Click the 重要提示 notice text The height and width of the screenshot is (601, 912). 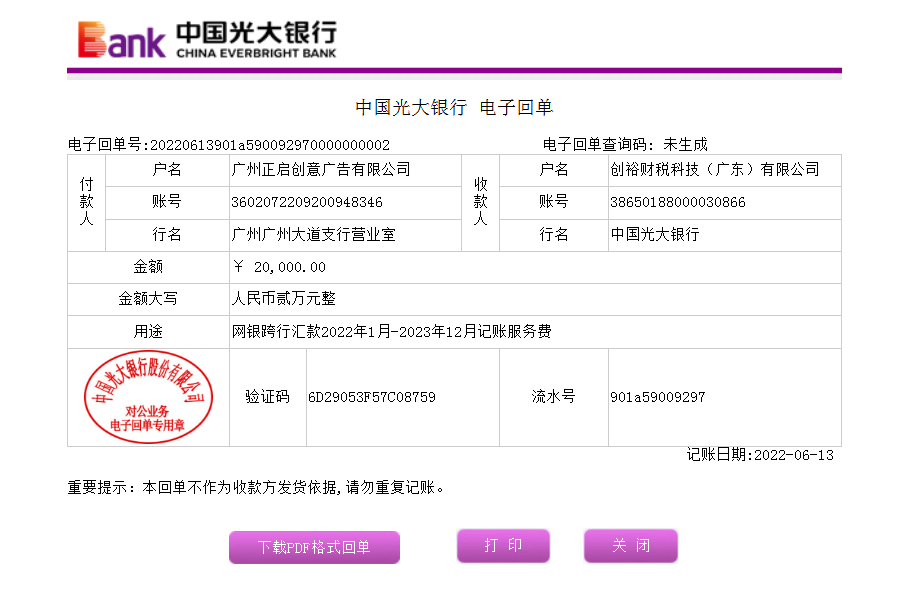pyautogui.click(x=256, y=488)
